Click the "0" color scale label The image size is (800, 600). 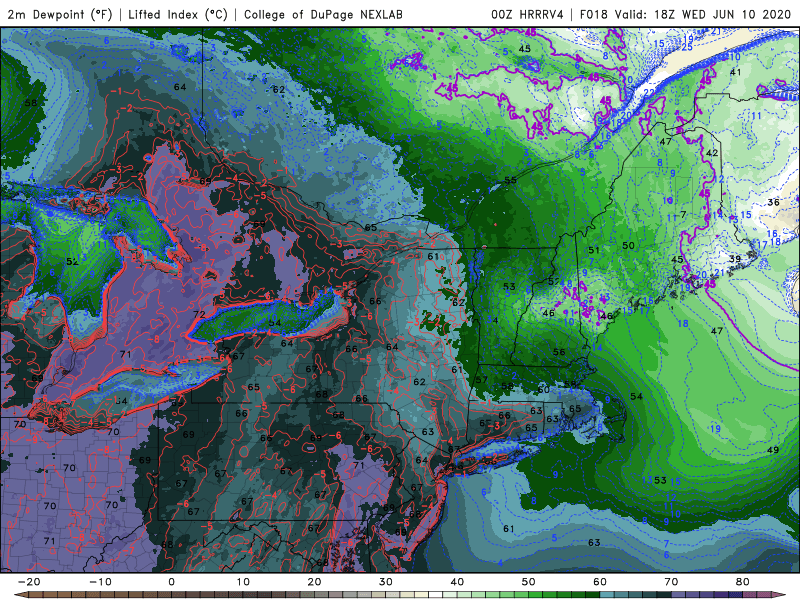tap(171, 582)
